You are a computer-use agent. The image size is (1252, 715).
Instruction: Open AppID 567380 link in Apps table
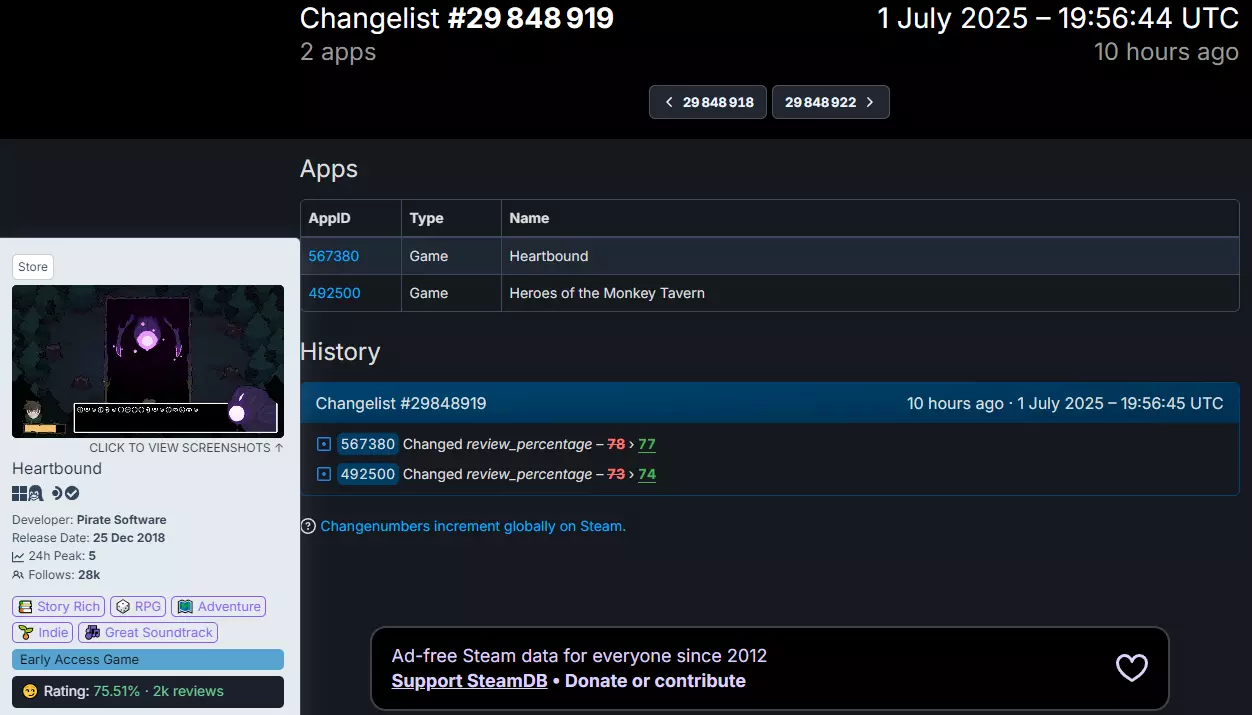coord(334,256)
